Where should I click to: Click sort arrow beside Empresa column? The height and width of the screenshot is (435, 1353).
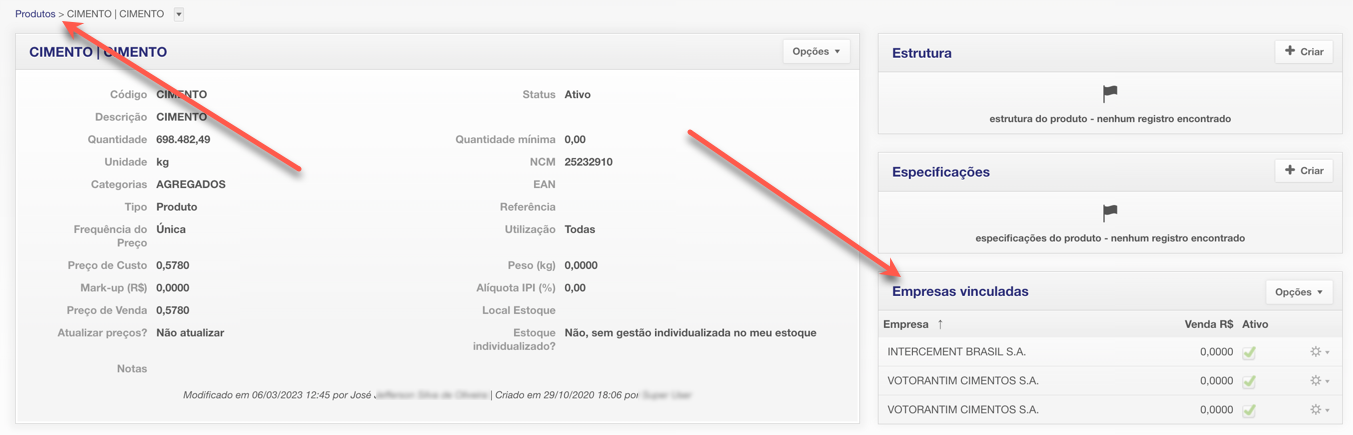pos(940,324)
